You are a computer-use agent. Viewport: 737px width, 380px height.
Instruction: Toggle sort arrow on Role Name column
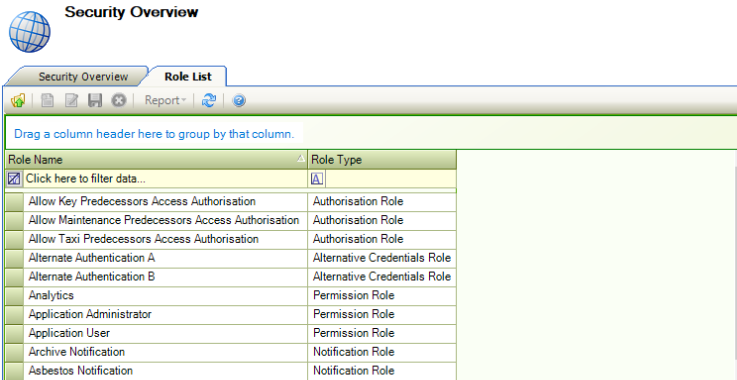(x=301, y=159)
